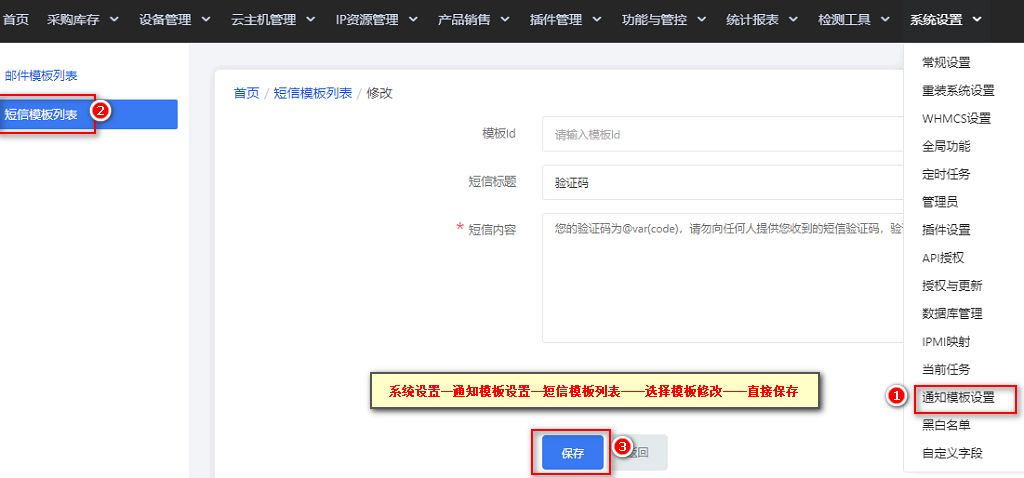
Task: Choose 插件设置 from the dropdown
Action: tap(946, 230)
